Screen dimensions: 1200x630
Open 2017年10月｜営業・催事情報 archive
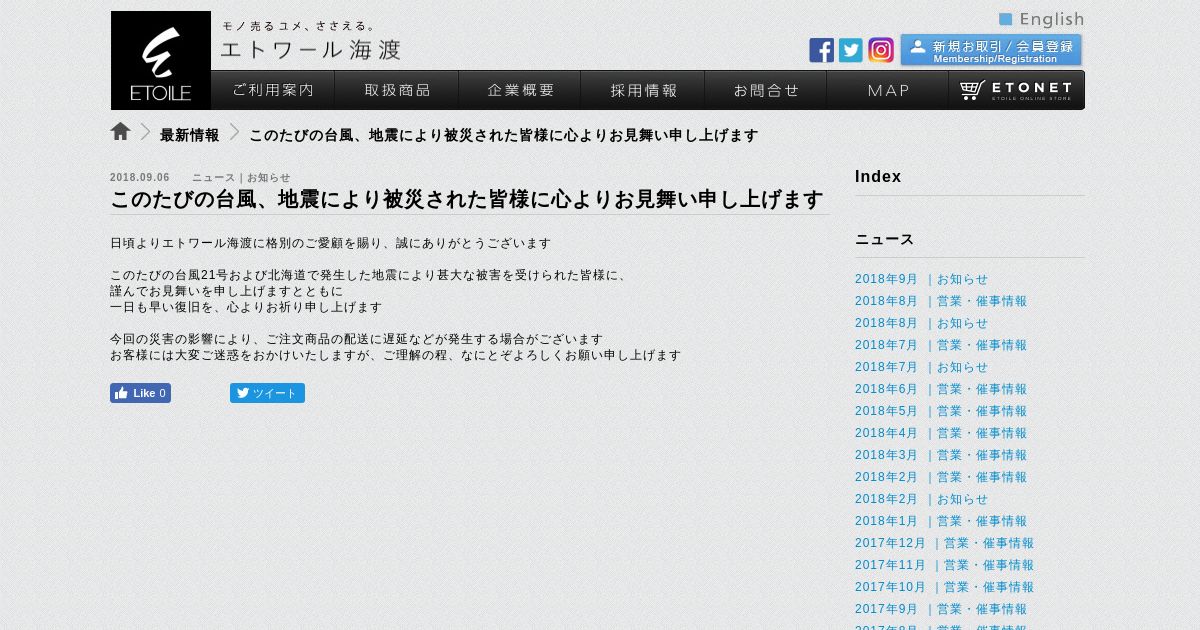[944, 587]
